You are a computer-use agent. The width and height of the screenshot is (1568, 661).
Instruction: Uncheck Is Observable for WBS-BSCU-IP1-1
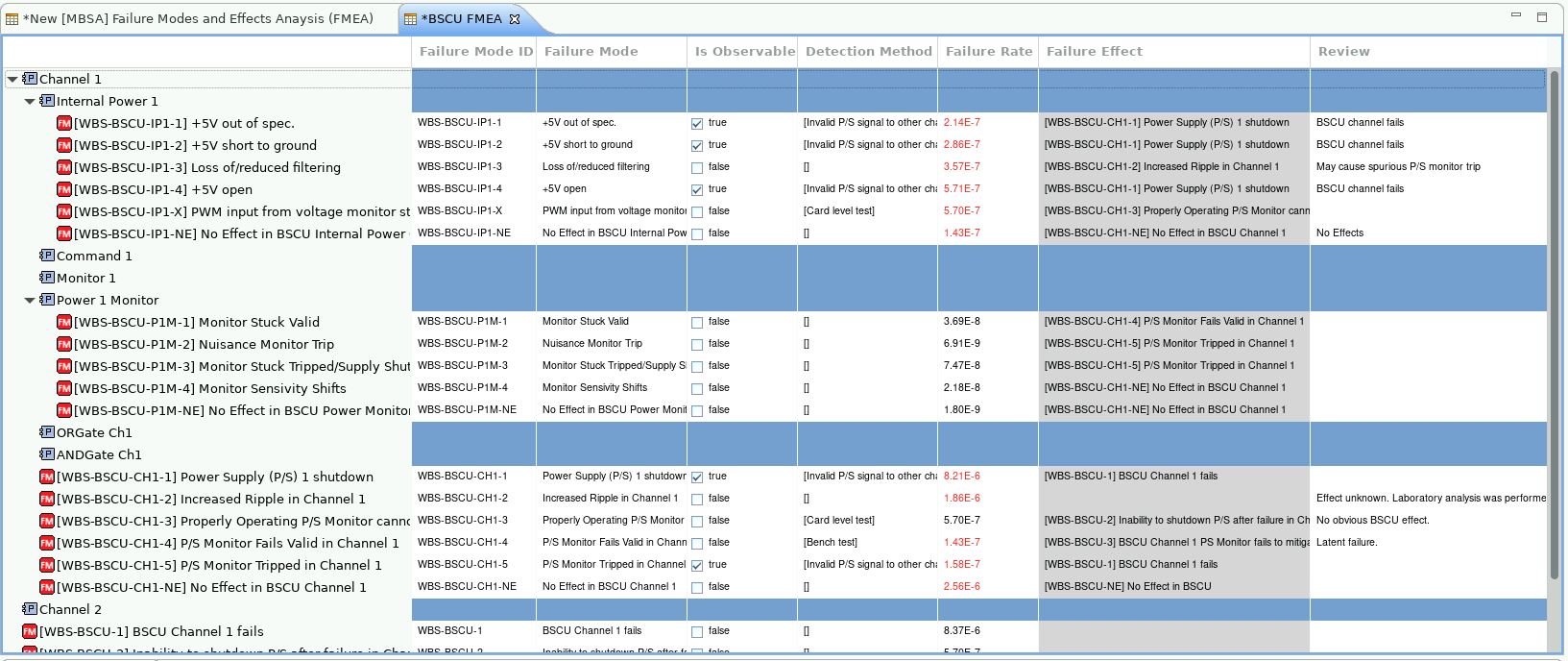(x=697, y=124)
